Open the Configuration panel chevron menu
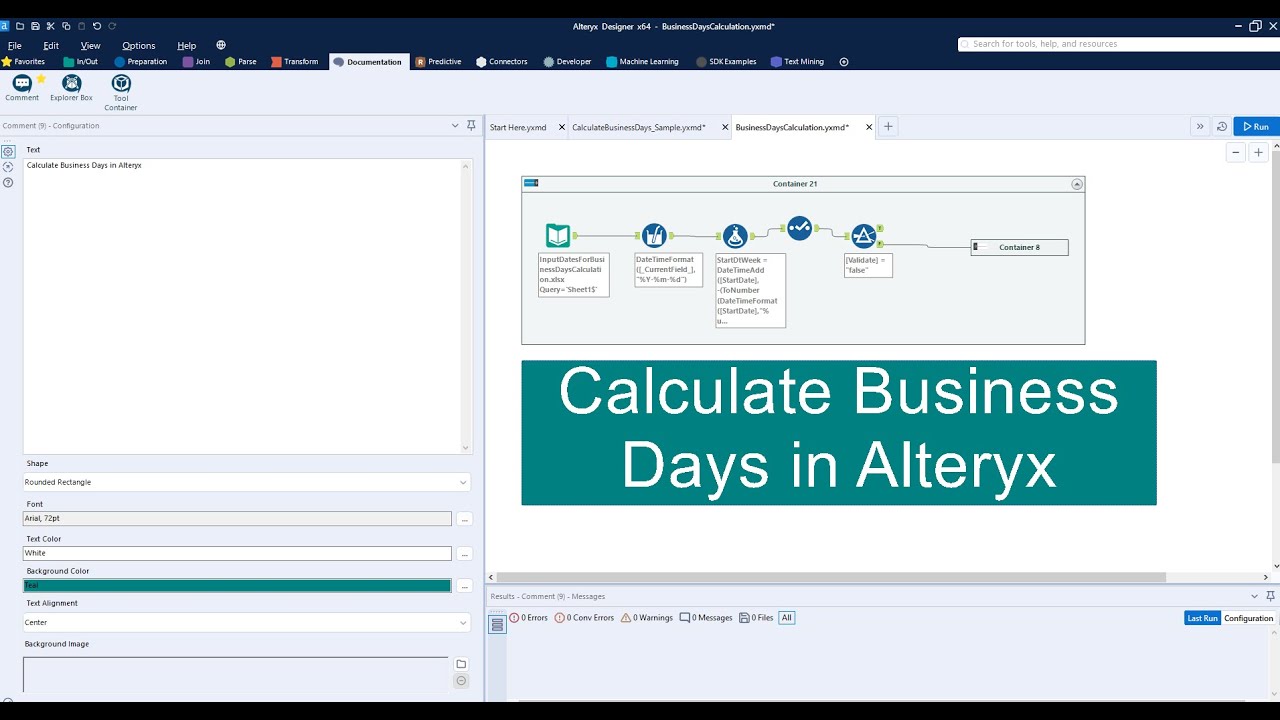Viewport: 1280px width, 720px height. (x=455, y=126)
